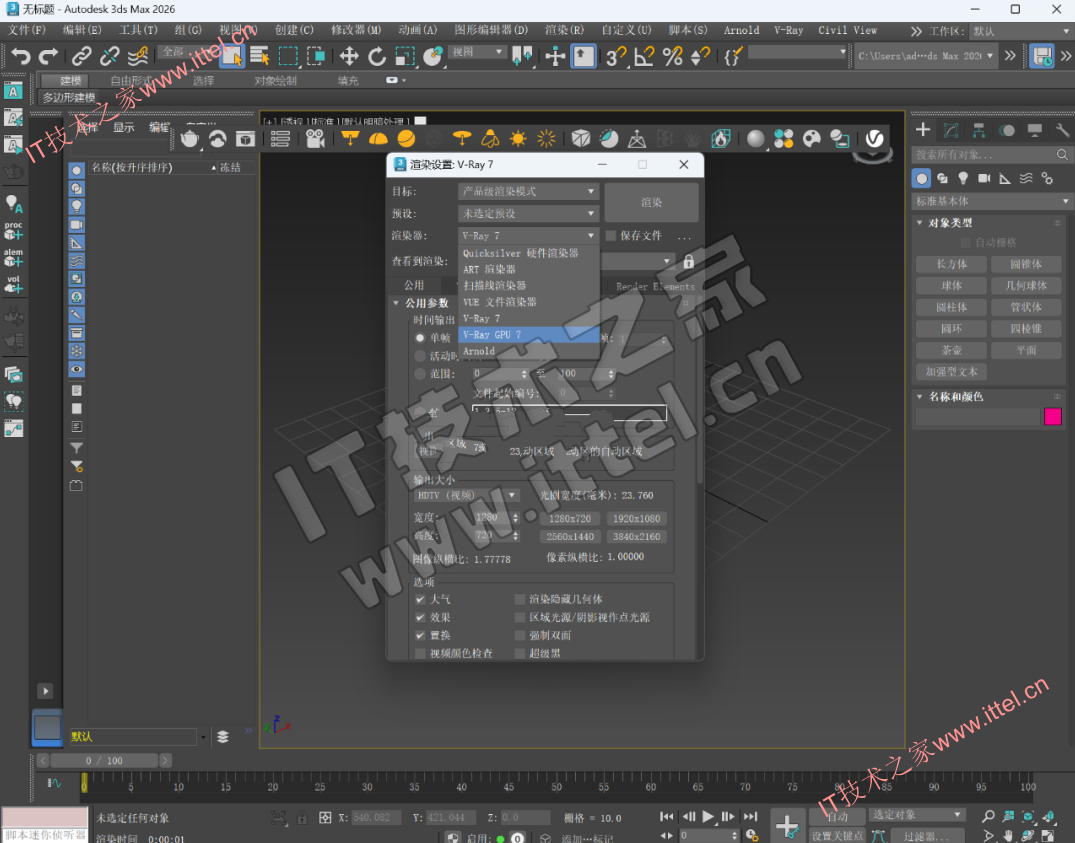Set output size with 1920x1080 button

pyautogui.click(x=636, y=519)
